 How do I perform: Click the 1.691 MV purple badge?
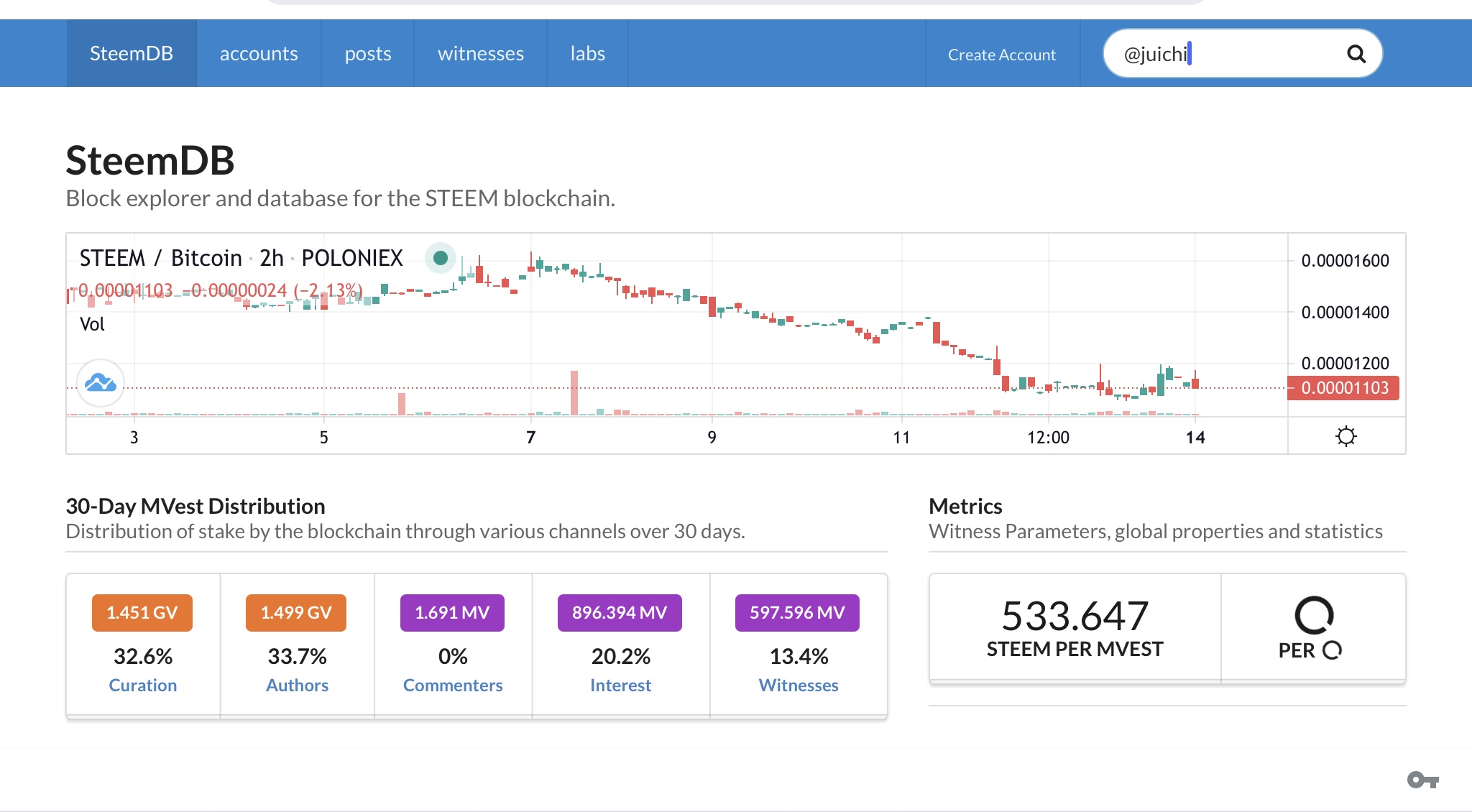(x=452, y=613)
